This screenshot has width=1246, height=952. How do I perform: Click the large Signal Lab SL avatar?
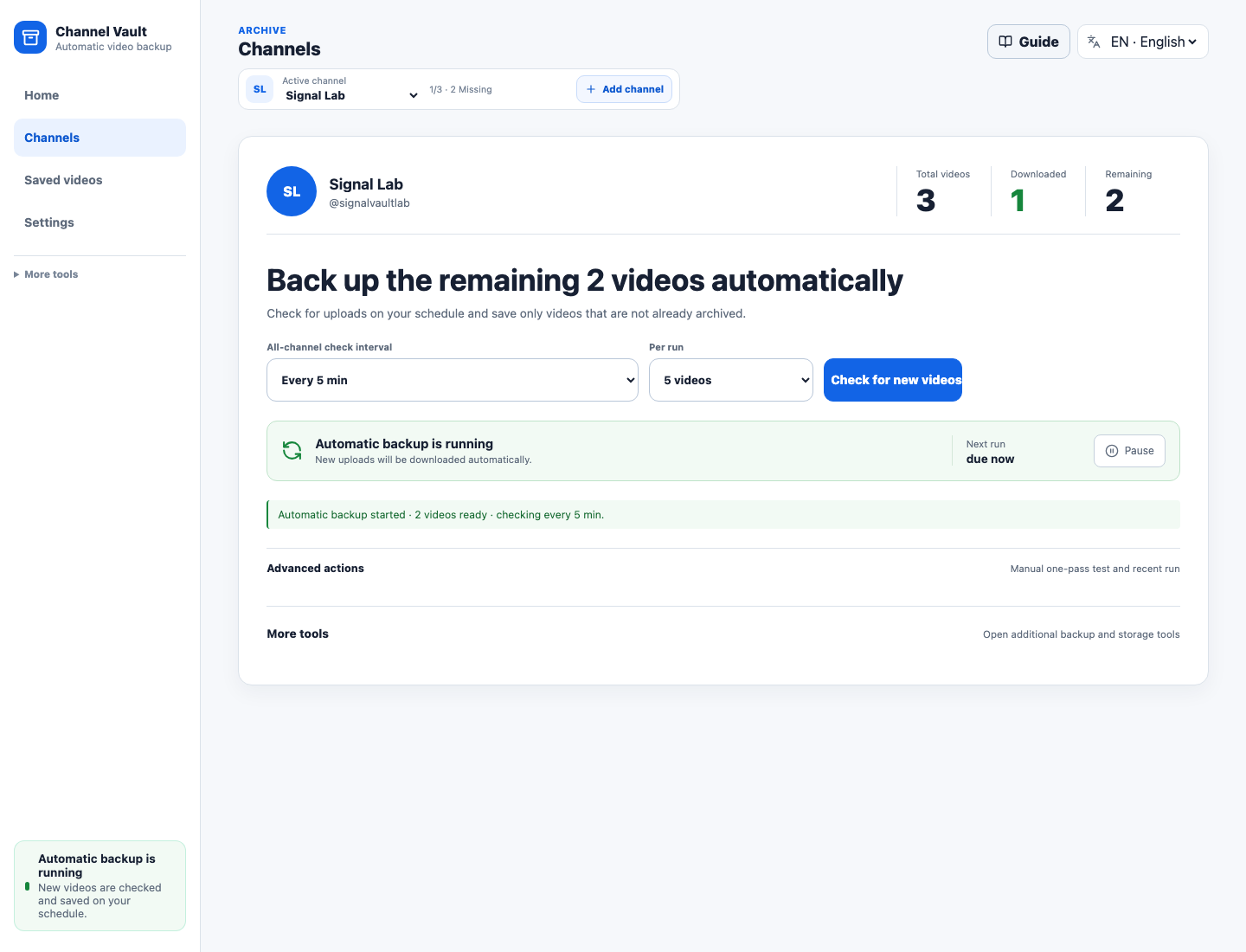292,191
